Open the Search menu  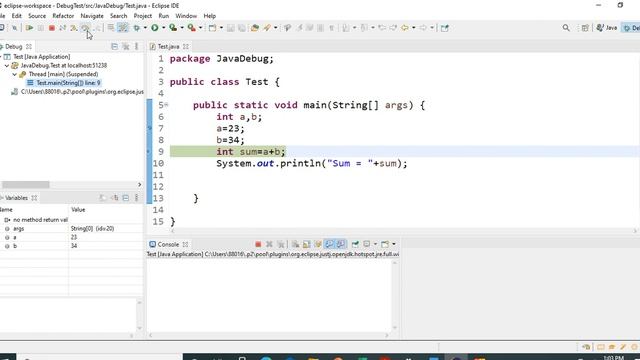coord(118,16)
